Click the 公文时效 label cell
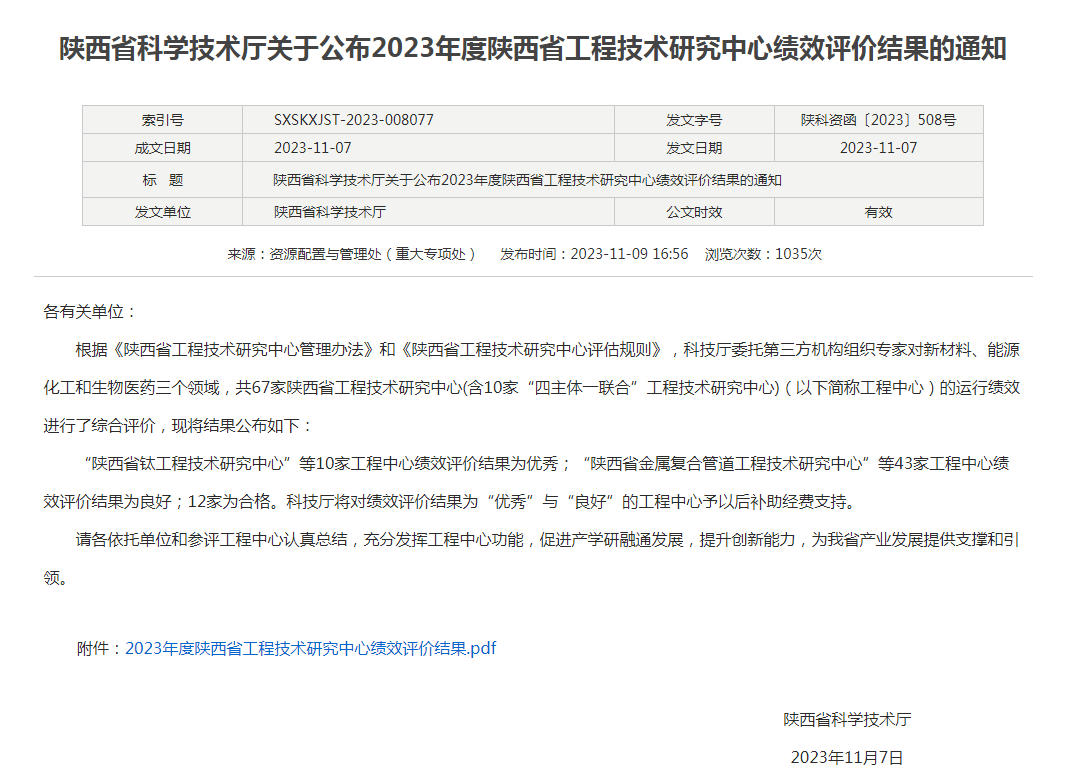 pyautogui.click(x=694, y=212)
